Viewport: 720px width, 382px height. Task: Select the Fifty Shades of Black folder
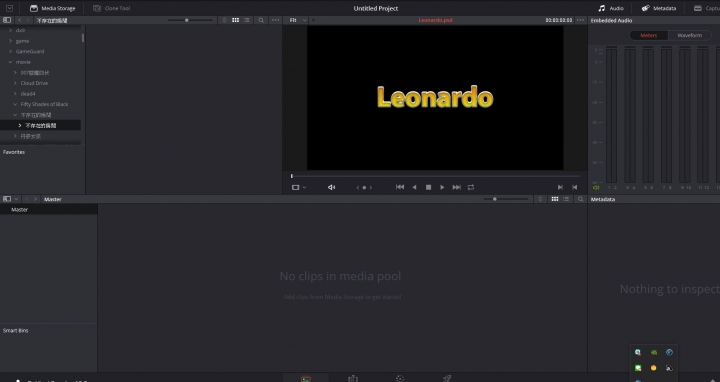(x=44, y=104)
